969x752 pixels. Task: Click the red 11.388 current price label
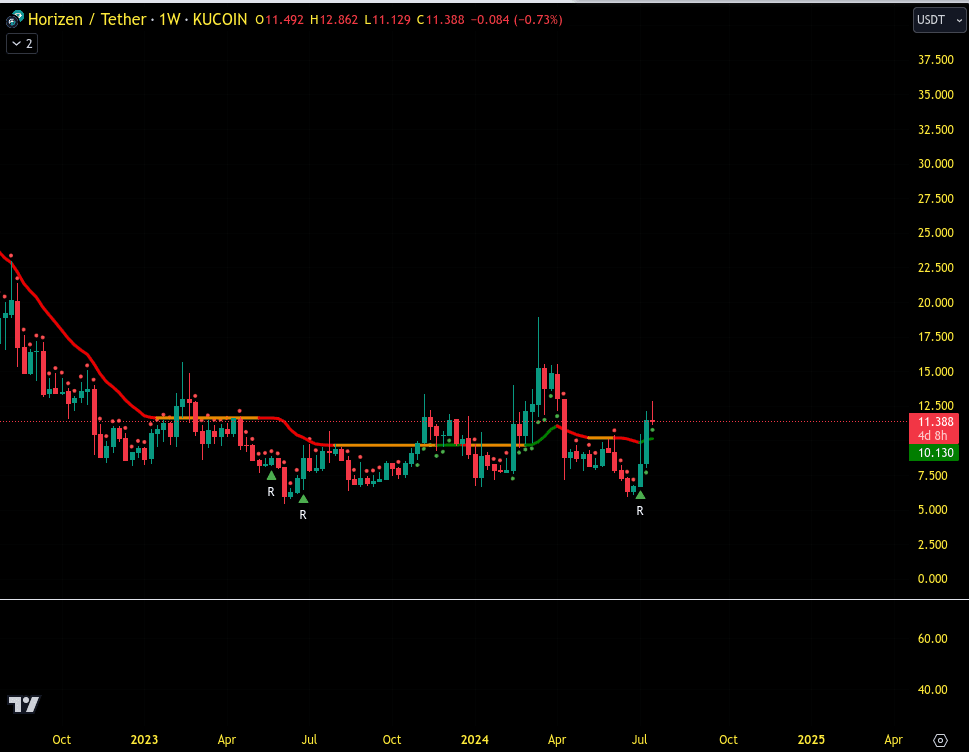(x=934, y=422)
